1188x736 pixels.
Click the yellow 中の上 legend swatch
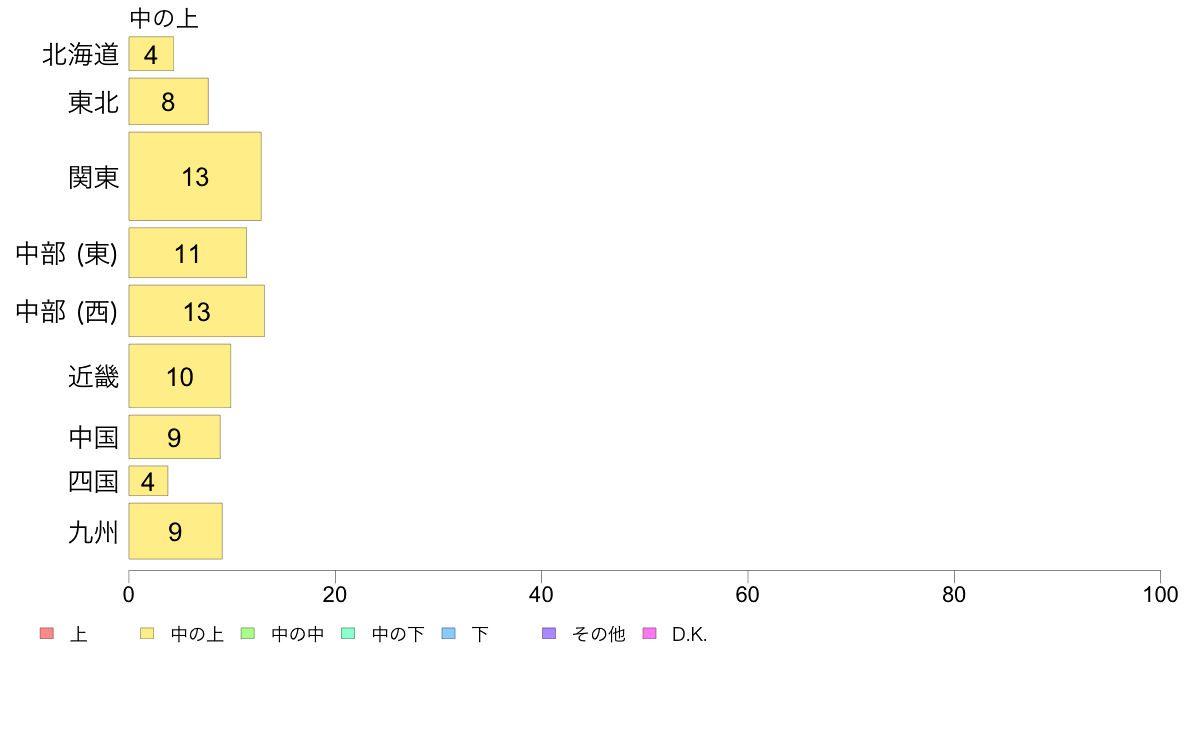pyautogui.click(x=147, y=633)
